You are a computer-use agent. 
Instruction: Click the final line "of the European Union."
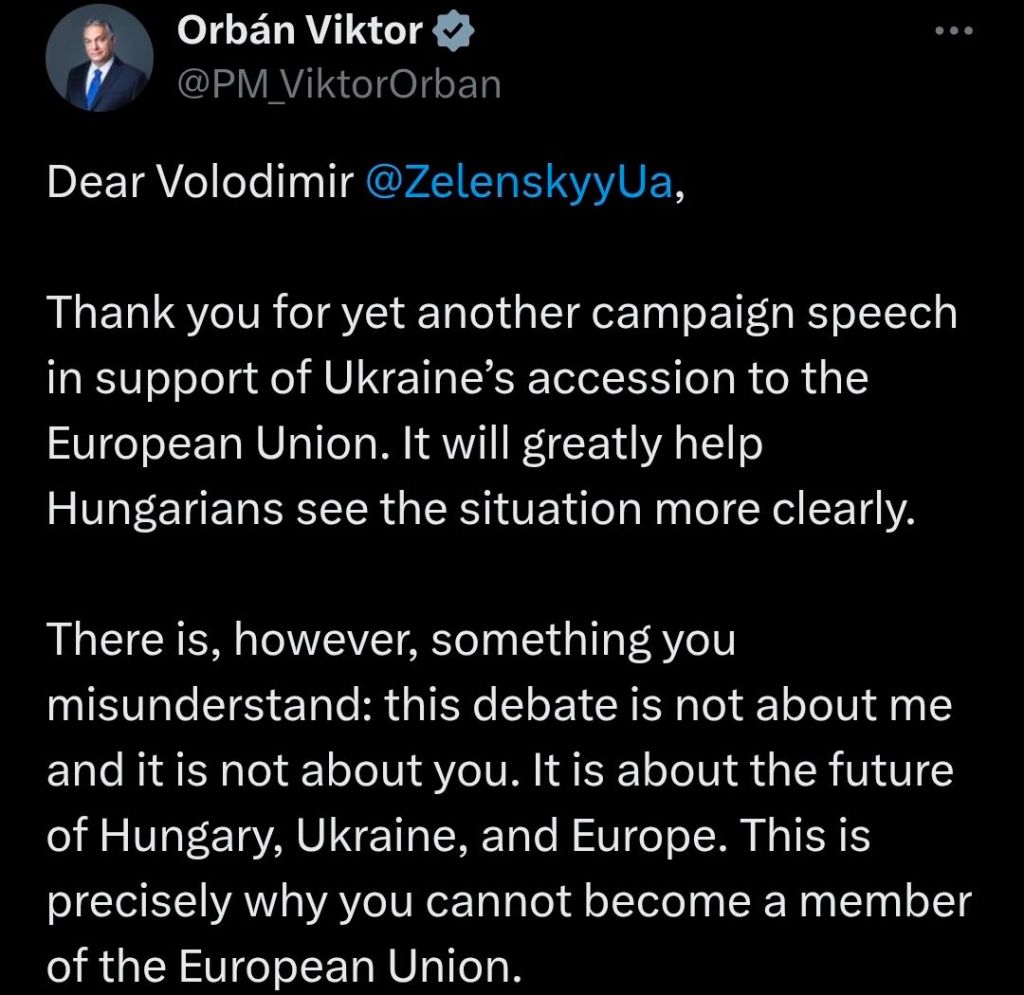[x=285, y=966]
